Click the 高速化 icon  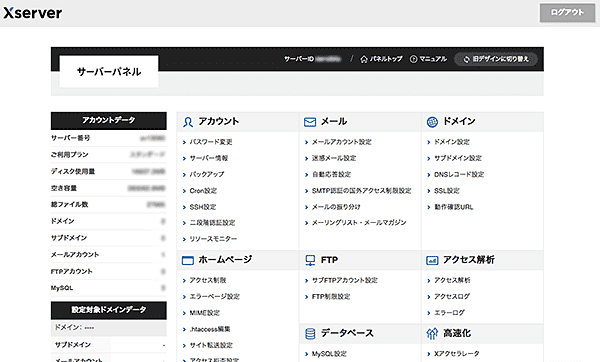pyautogui.click(x=432, y=334)
